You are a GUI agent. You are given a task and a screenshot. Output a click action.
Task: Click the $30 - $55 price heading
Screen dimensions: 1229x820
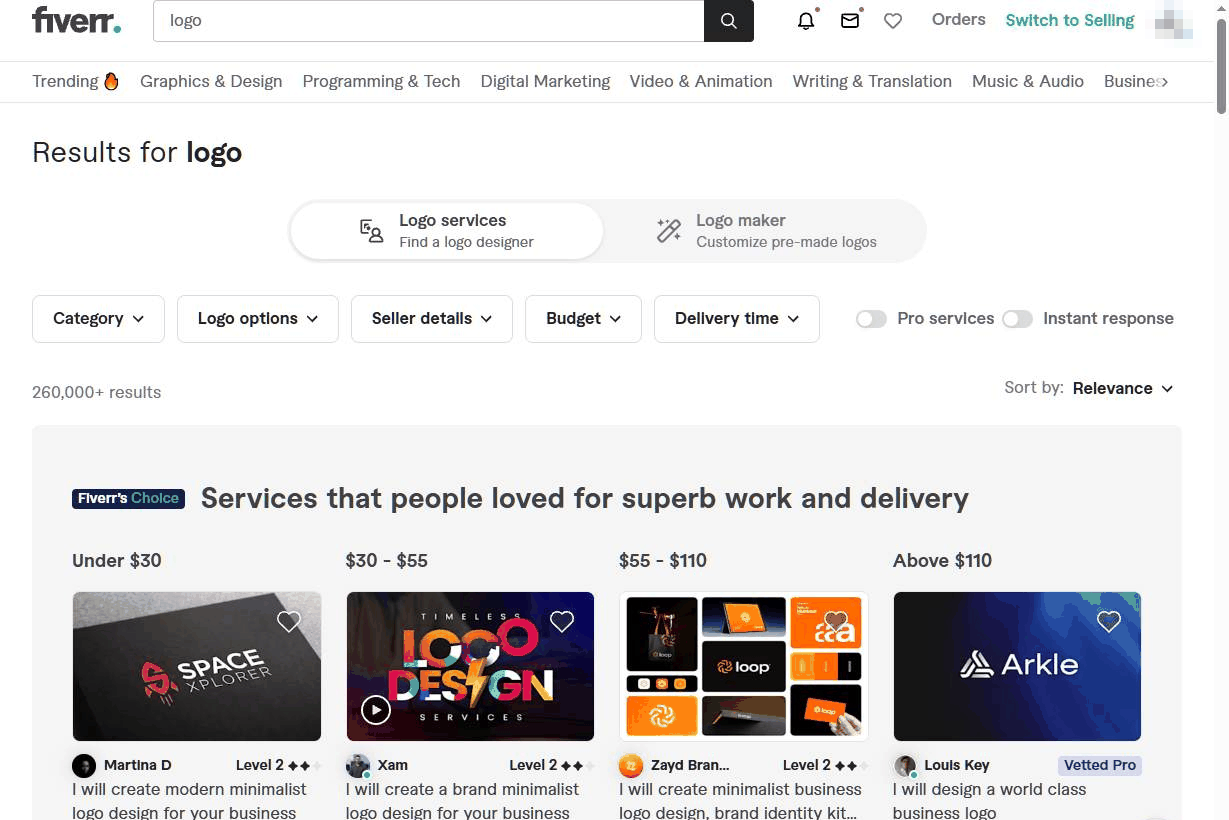pyautogui.click(x=387, y=560)
